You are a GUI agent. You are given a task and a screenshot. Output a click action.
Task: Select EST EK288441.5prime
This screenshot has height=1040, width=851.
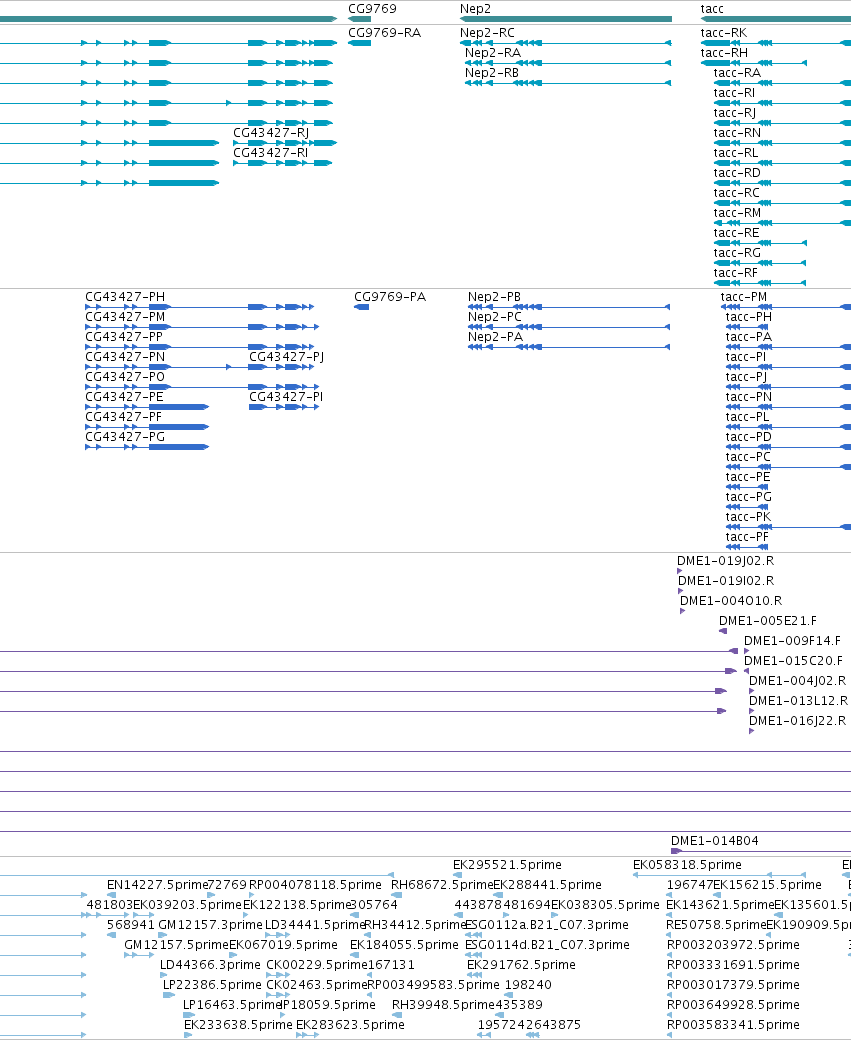(547, 885)
